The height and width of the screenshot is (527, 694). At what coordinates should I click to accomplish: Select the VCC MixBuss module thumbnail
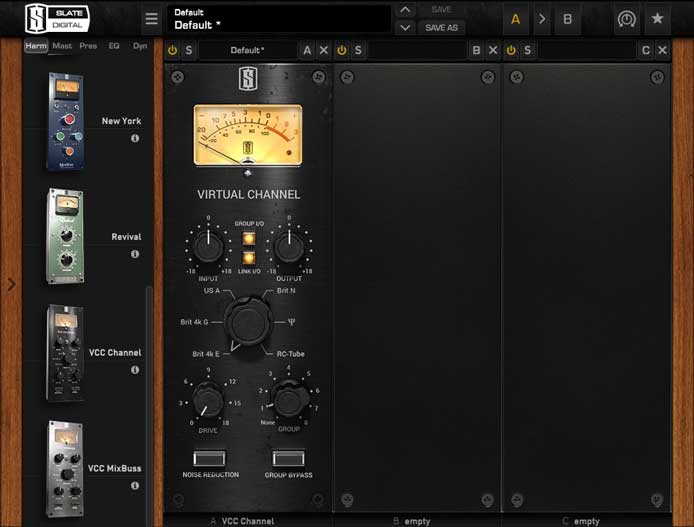pyautogui.click(x=65, y=469)
